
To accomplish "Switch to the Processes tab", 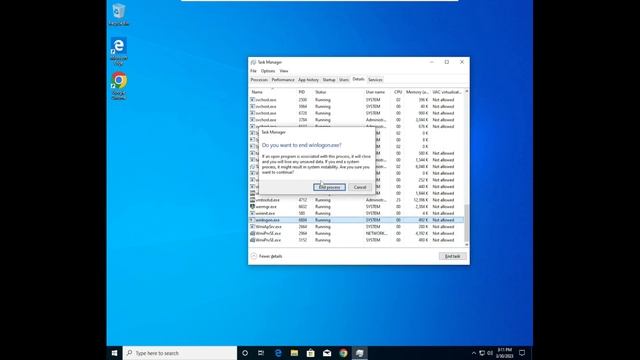I will [x=259, y=80].
